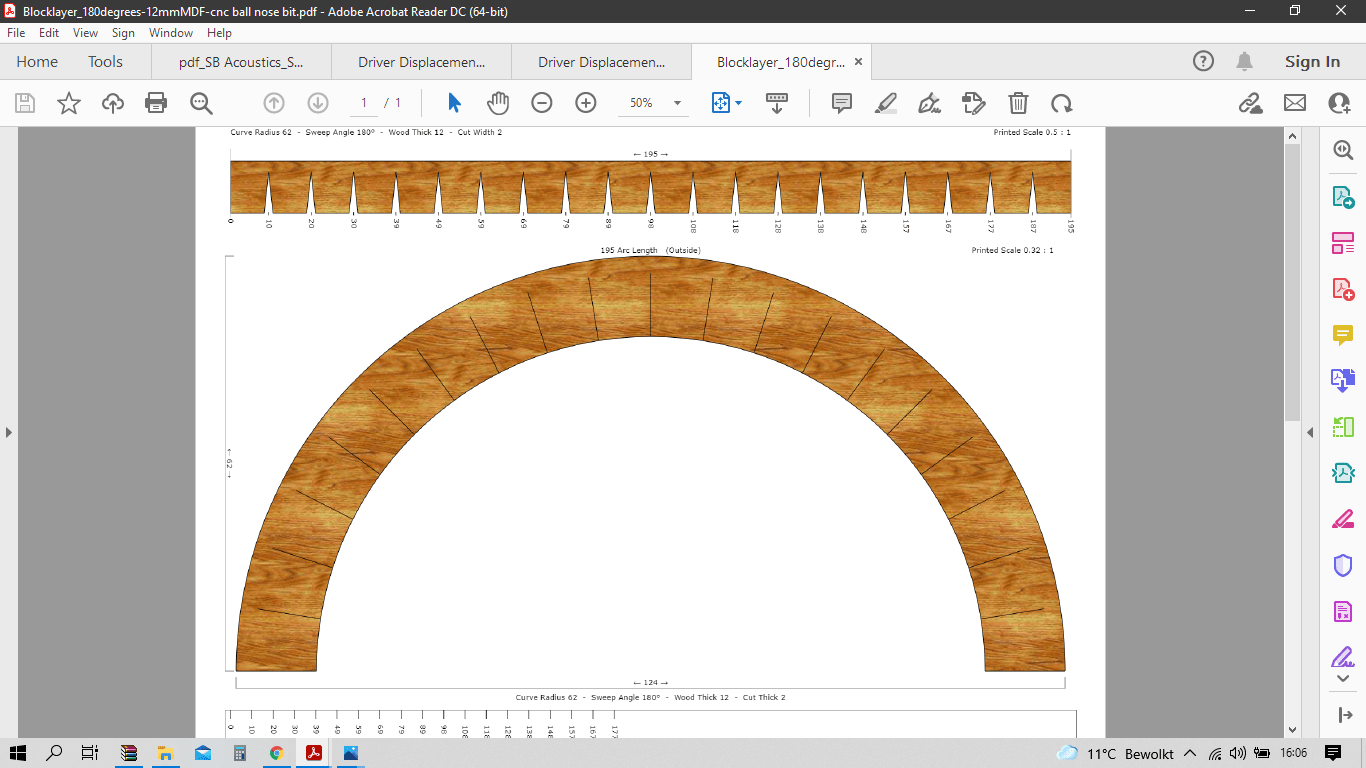Open the zoom percentage dropdown arrow
This screenshot has height=768, width=1366.
(x=677, y=103)
